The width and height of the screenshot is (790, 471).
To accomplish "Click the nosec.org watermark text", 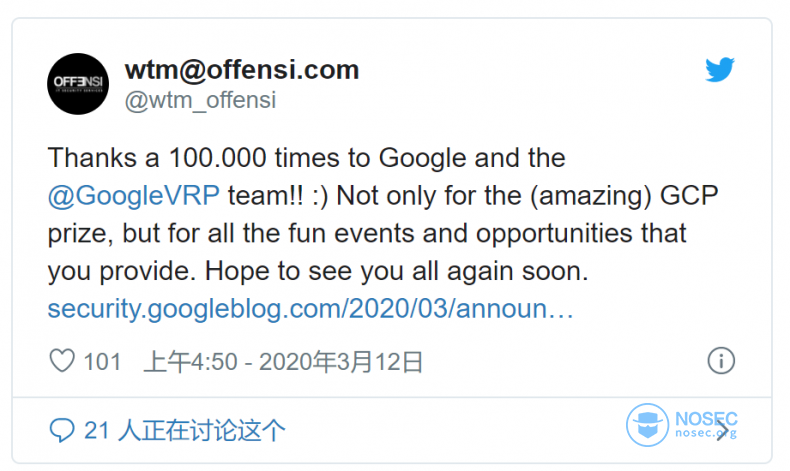I will [705, 433].
